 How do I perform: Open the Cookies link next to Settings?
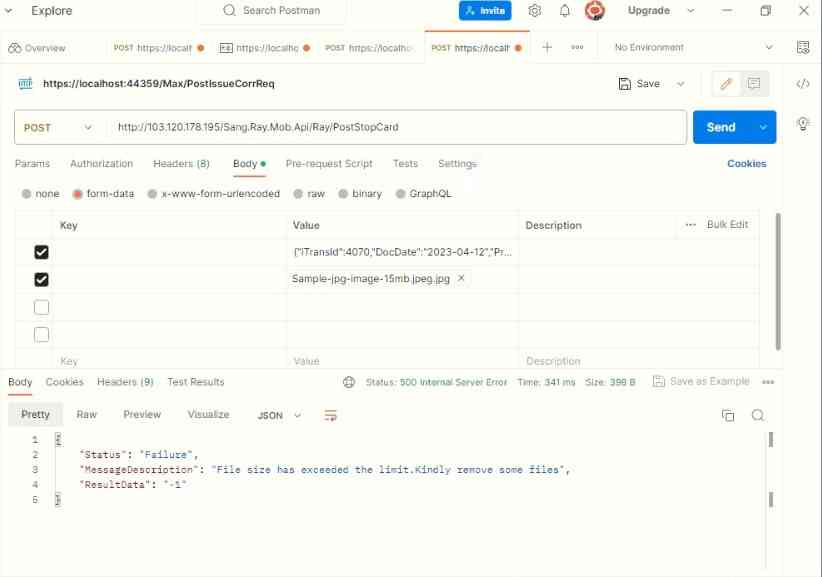pos(746,164)
